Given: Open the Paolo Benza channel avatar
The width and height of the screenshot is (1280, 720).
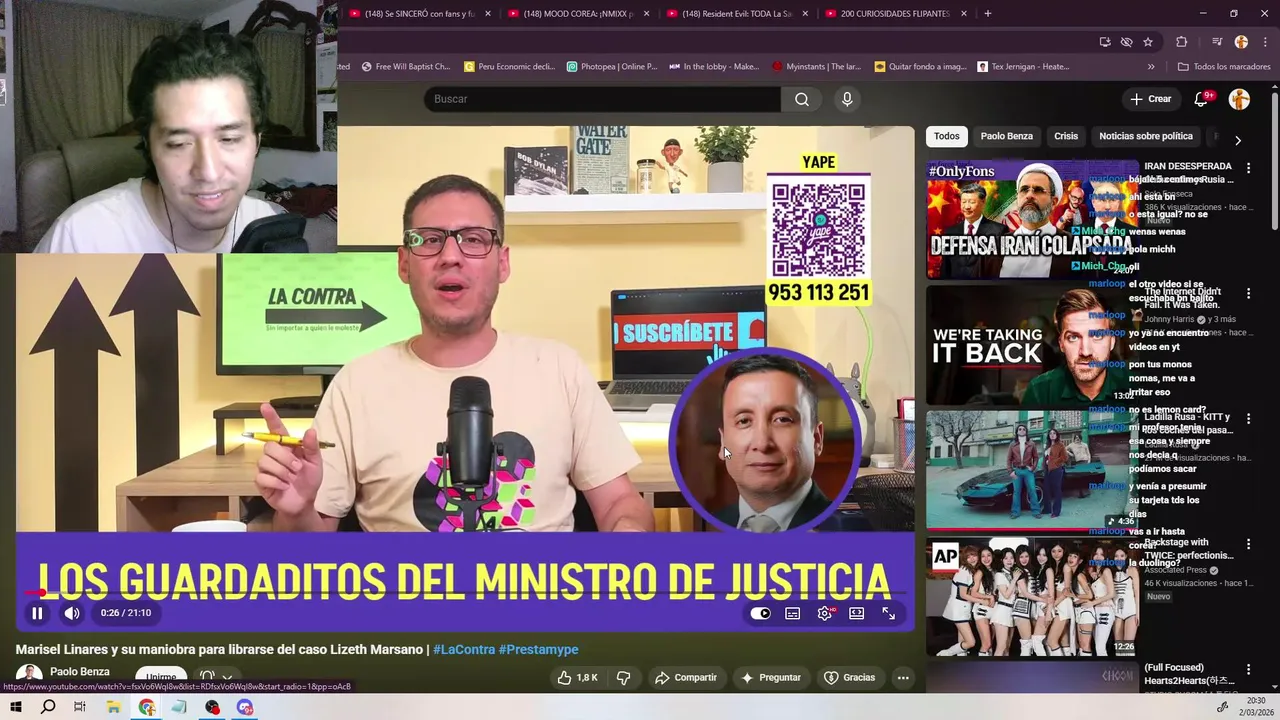Looking at the screenshot, I should coord(29,675).
